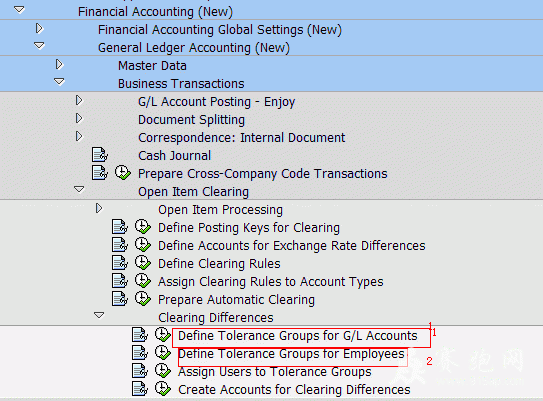Expand the Open Item Processing arrow
Screen dimensions: 543x401
click(99, 208)
